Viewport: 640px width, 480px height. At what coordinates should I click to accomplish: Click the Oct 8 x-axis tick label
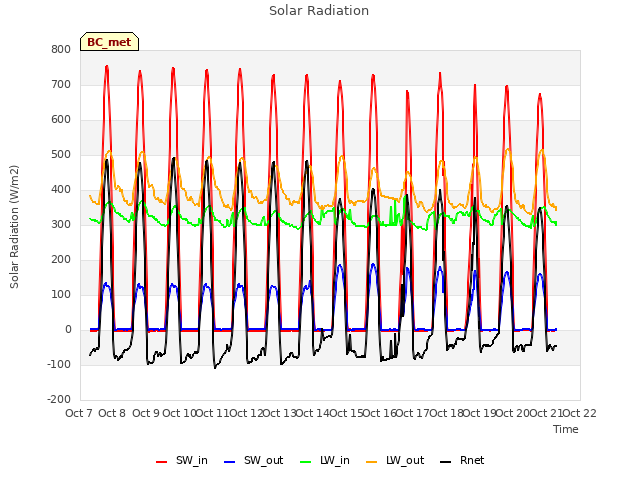112,413
